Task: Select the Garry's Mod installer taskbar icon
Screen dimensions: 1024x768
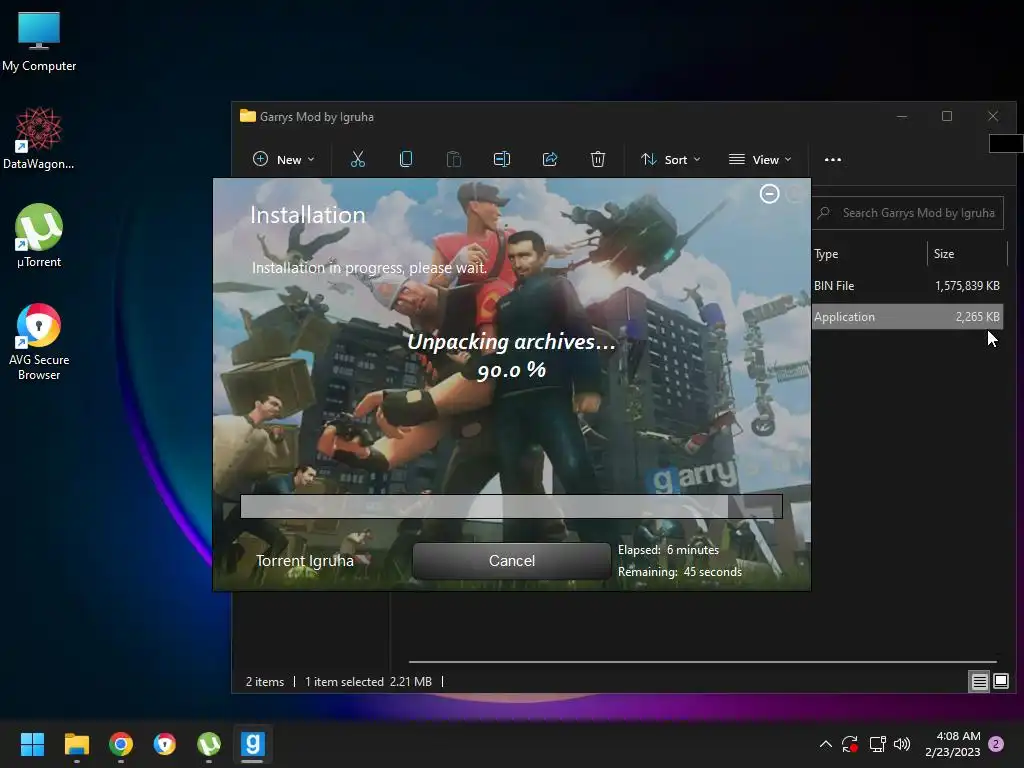Action: pyautogui.click(x=253, y=744)
